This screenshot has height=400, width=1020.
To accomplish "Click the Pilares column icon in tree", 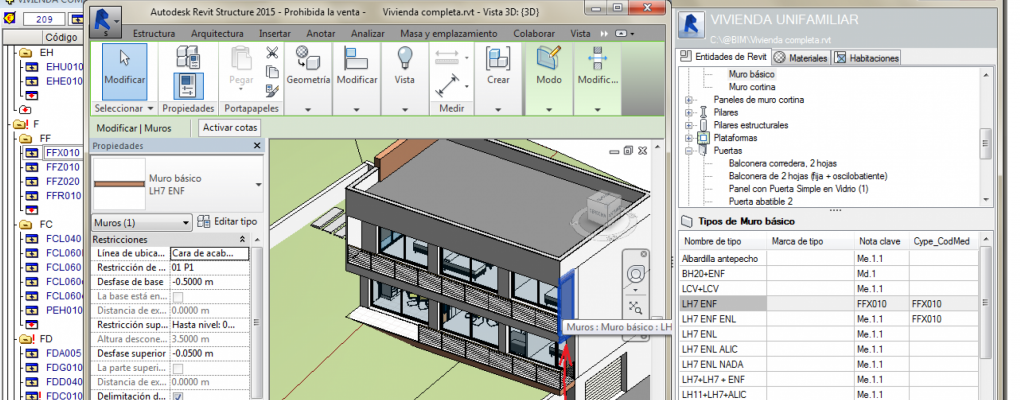I will click(703, 113).
